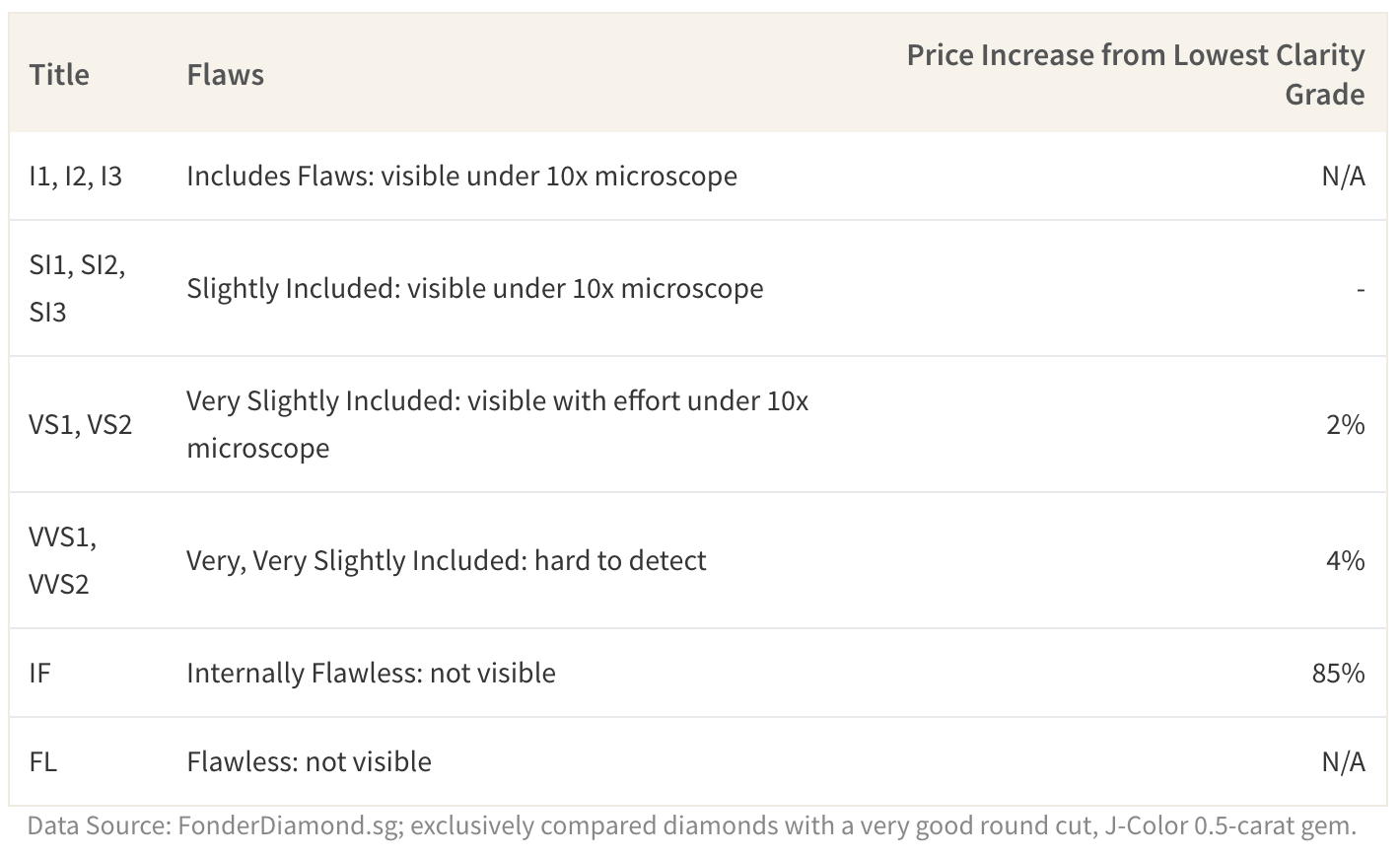Screen dimensions: 1400x858
Task: Click the Slightly Included description text
Action: tap(475, 288)
